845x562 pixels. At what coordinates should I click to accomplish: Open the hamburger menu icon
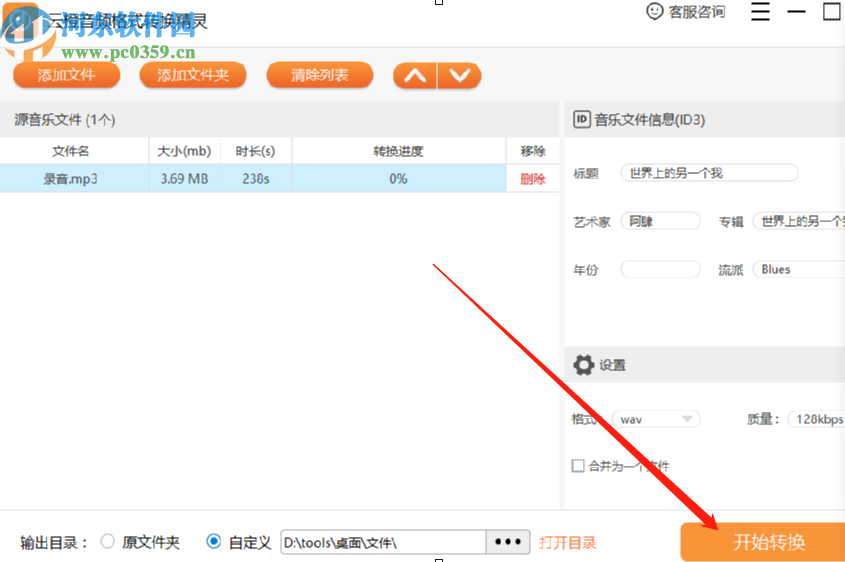click(760, 11)
